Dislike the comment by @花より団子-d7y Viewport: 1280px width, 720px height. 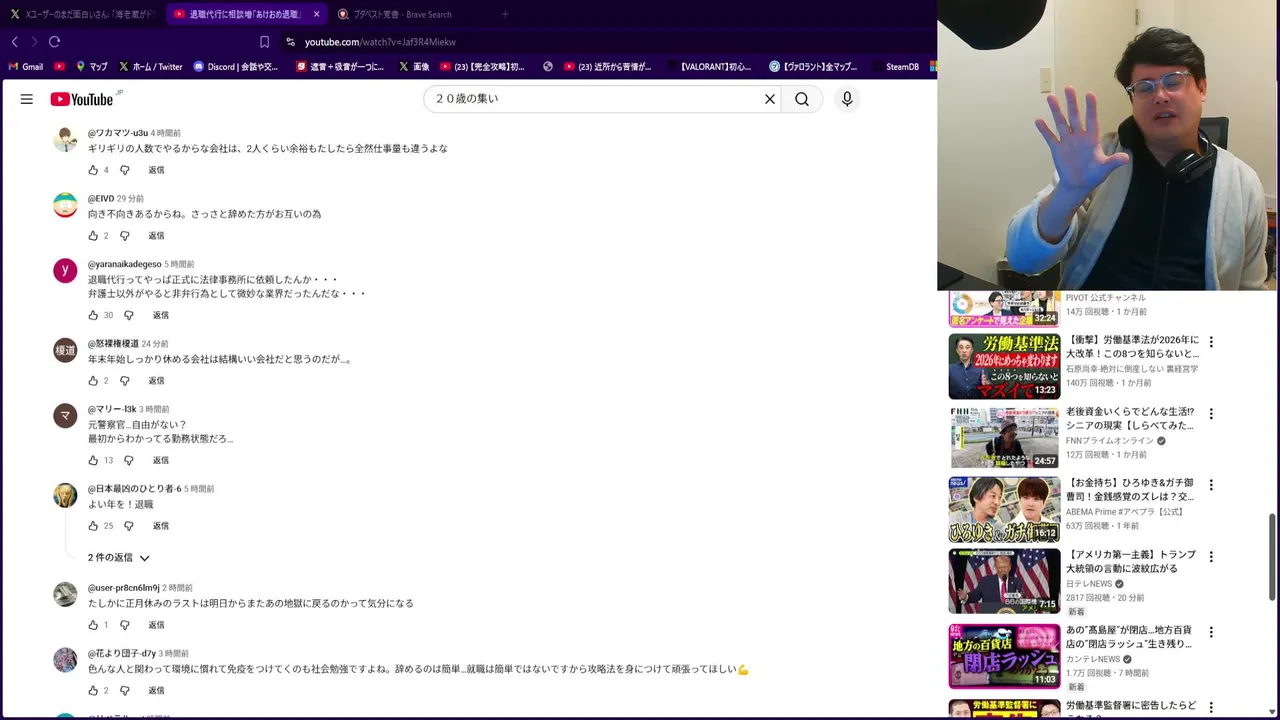(125, 691)
